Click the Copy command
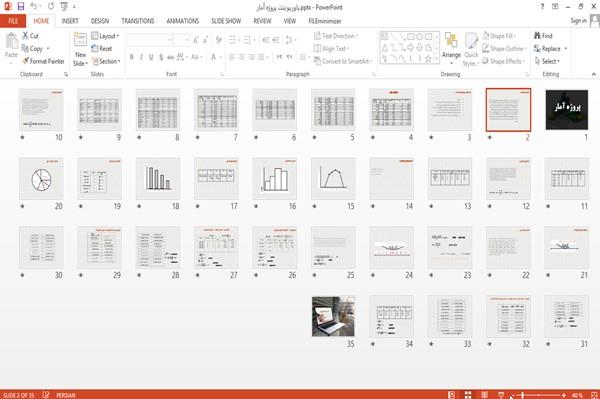The width and height of the screenshot is (600, 399). point(32,49)
